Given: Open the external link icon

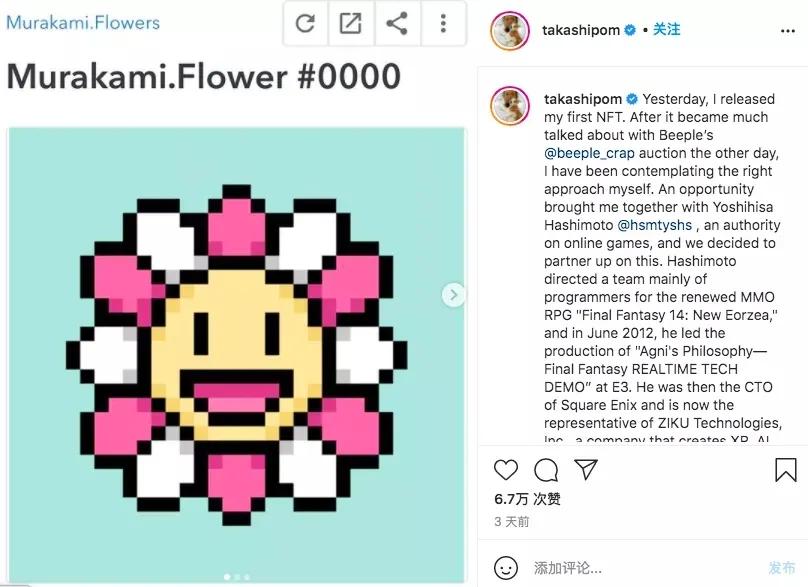Looking at the screenshot, I should [x=351, y=24].
